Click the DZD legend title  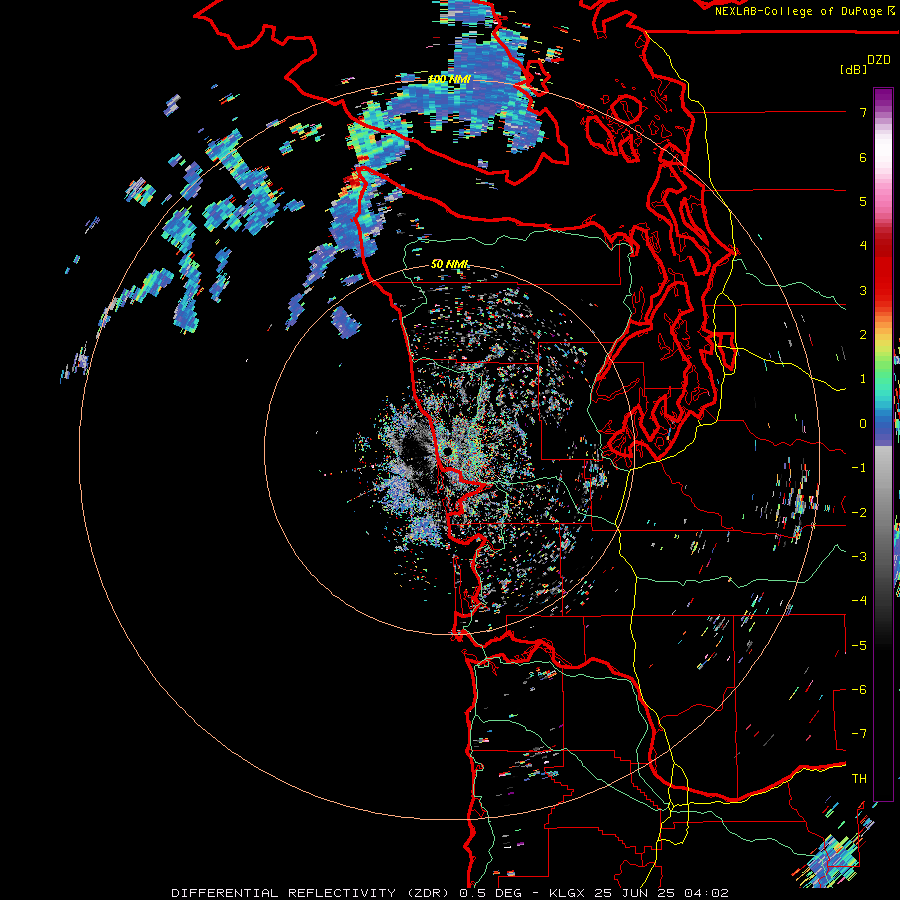click(879, 60)
